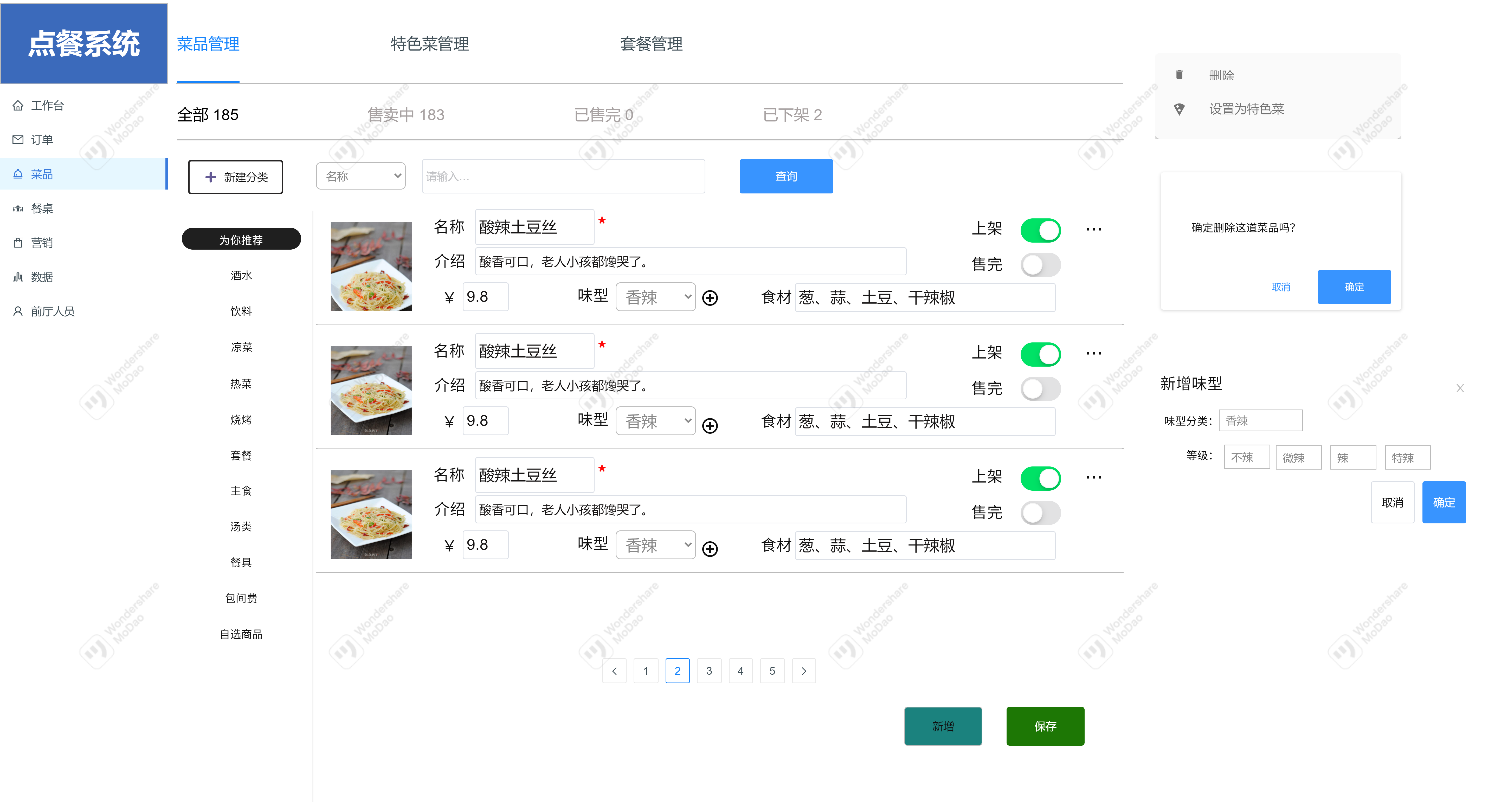Viewport: 1488px width, 812px height.
Task: Go to page 5
Action: pos(772,671)
